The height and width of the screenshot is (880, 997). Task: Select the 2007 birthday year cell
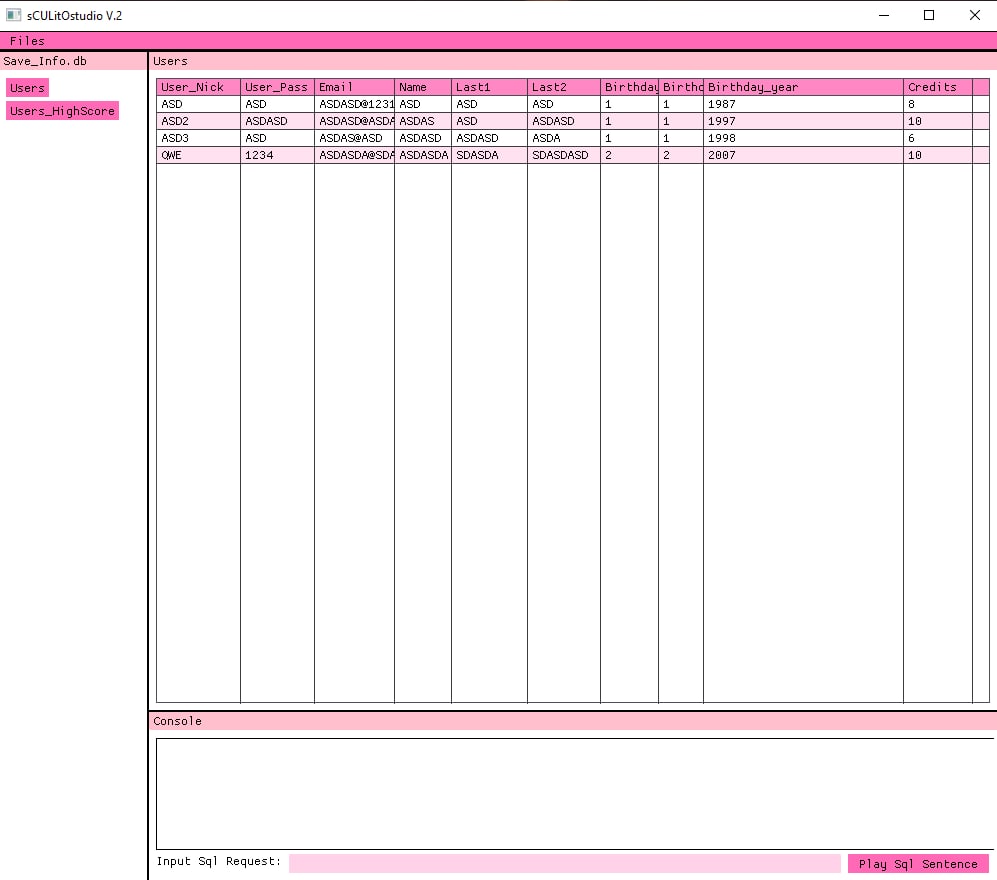tap(803, 155)
